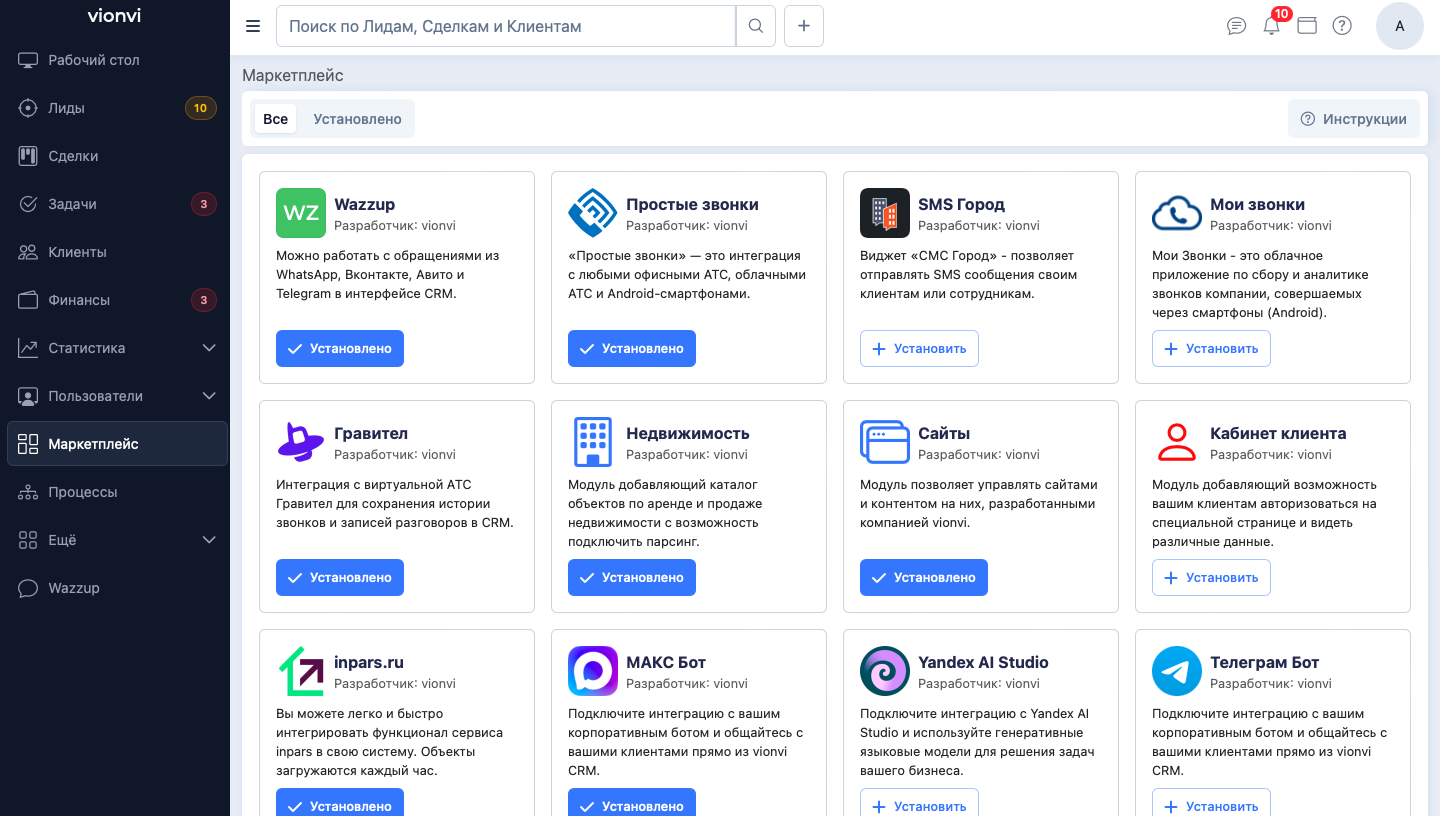Screen dimensions: 1440x816
Task: Click the Лиды target icon in sidebar
Action: pos(28,108)
